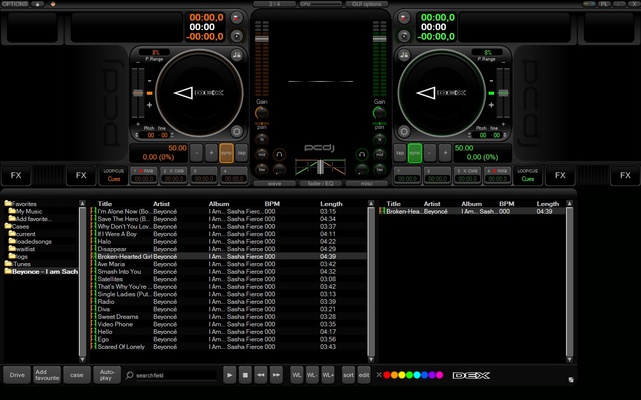Click the padlock icon next to OPTIONS

38,4
